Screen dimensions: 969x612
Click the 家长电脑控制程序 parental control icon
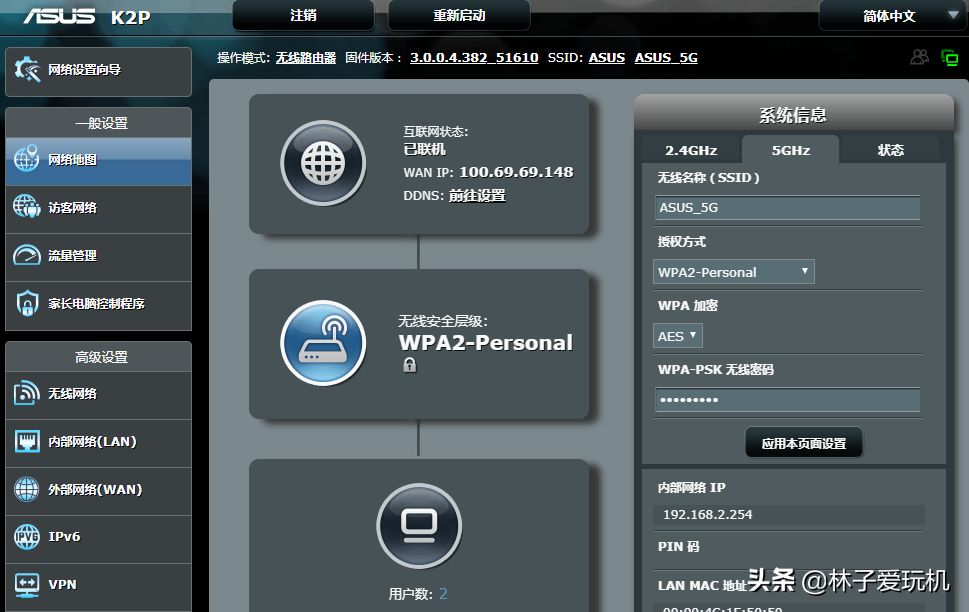(x=27, y=303)
